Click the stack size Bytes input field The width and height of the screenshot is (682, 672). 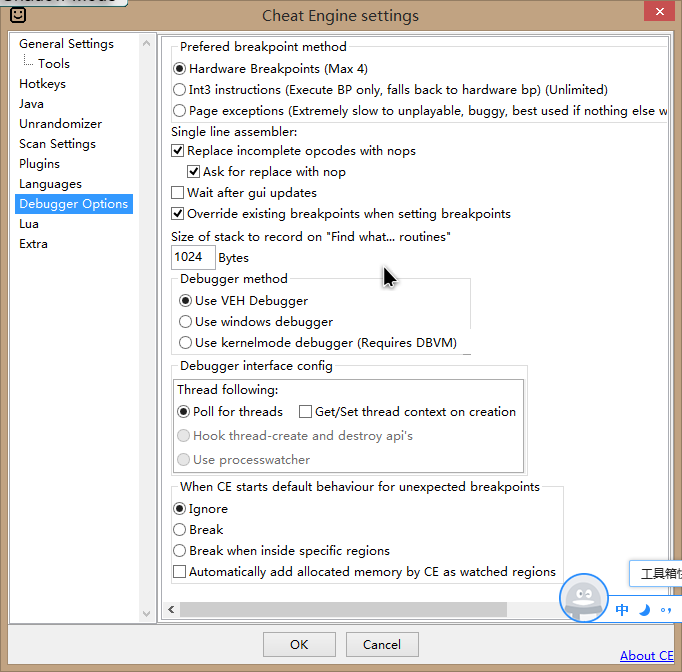tap(192, 258)
